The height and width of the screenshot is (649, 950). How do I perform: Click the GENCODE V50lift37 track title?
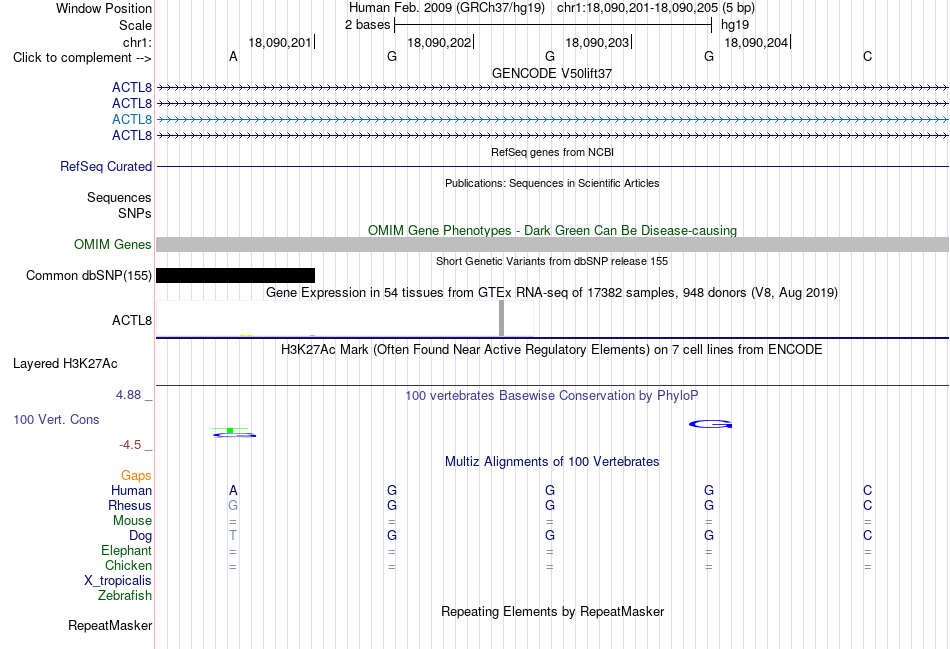pos(552,73)
